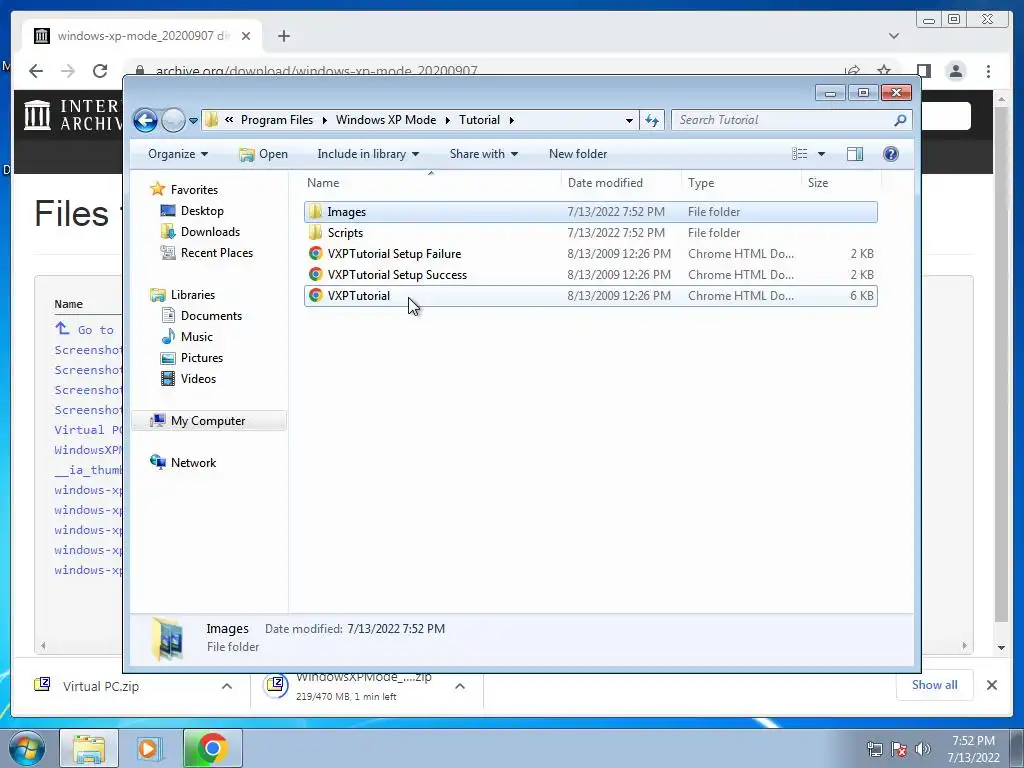Select the VXPTutorial file name
This screenshot has width=1024, height=768.
tap(359, 296)
